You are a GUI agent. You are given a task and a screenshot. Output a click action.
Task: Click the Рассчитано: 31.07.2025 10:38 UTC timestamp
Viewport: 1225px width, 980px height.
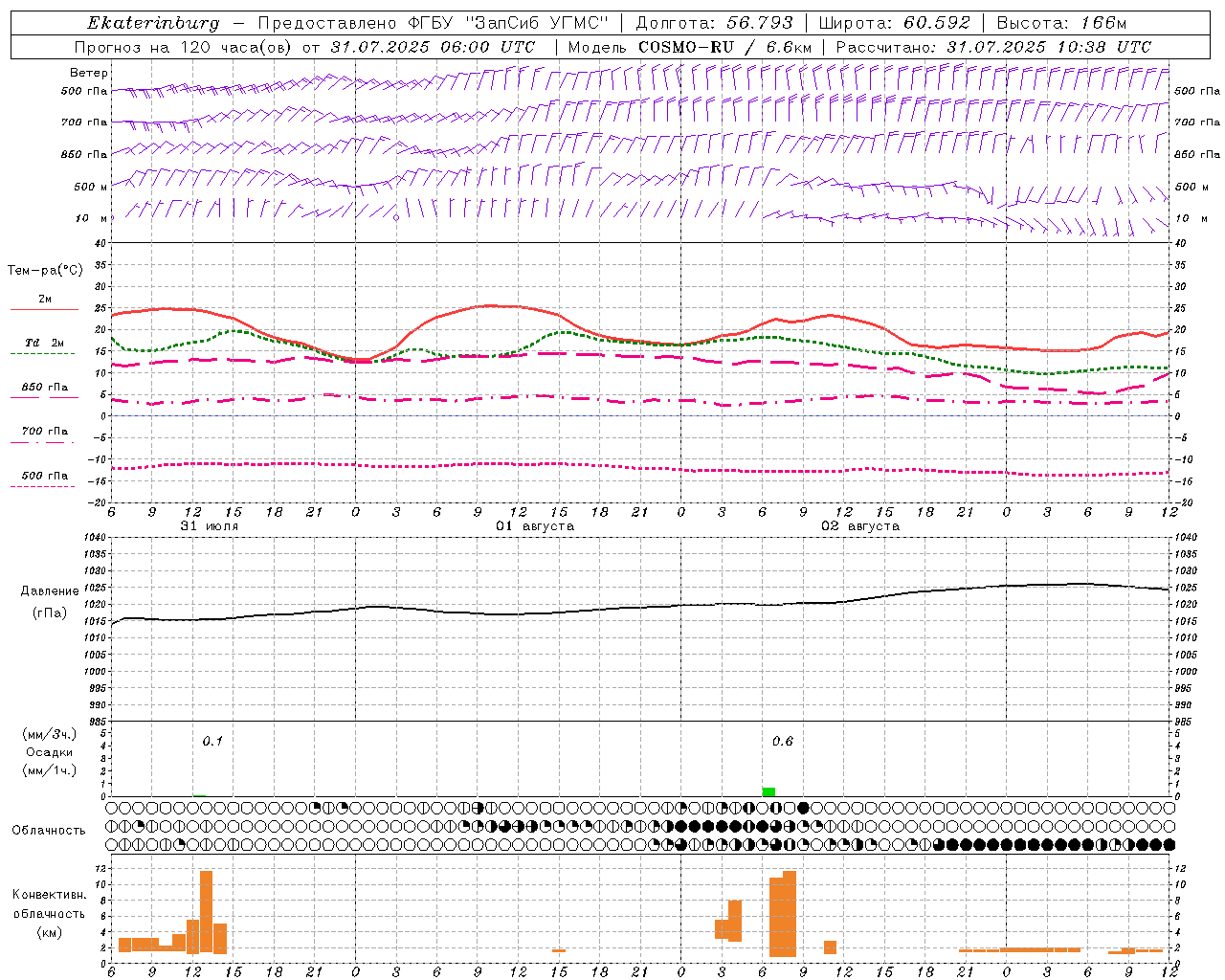993,47
